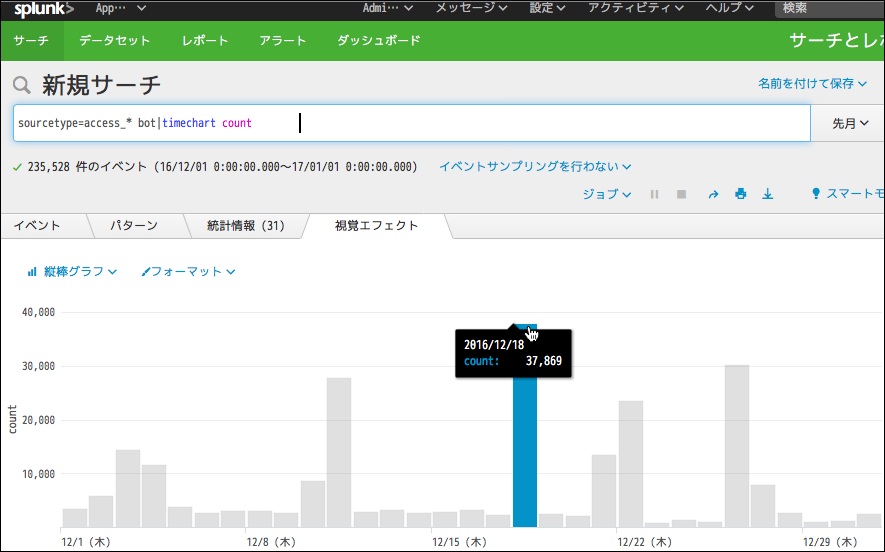The image size is (885, 552).
Task: Open the フォーマット options dropdown
Action: coord(189,271)
